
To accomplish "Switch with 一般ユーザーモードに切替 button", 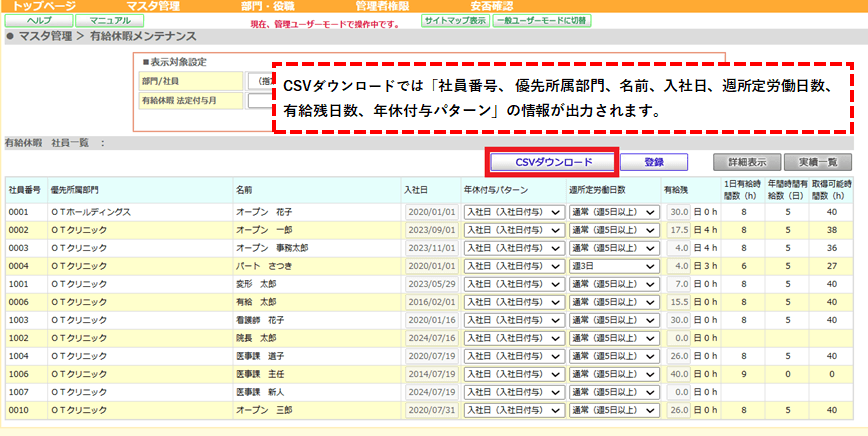I will pyautogui.click(x=541, y=21).
